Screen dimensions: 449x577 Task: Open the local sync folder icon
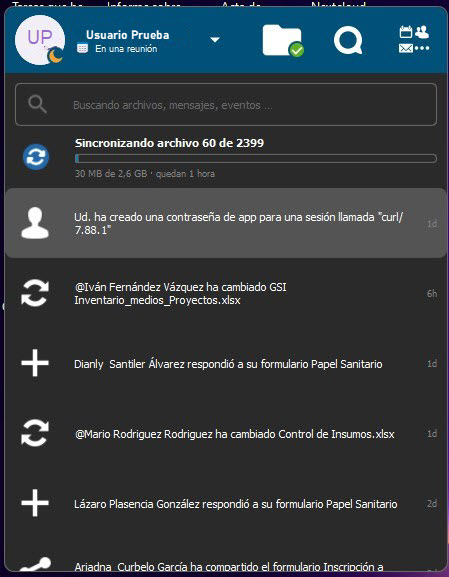(282, 40)
